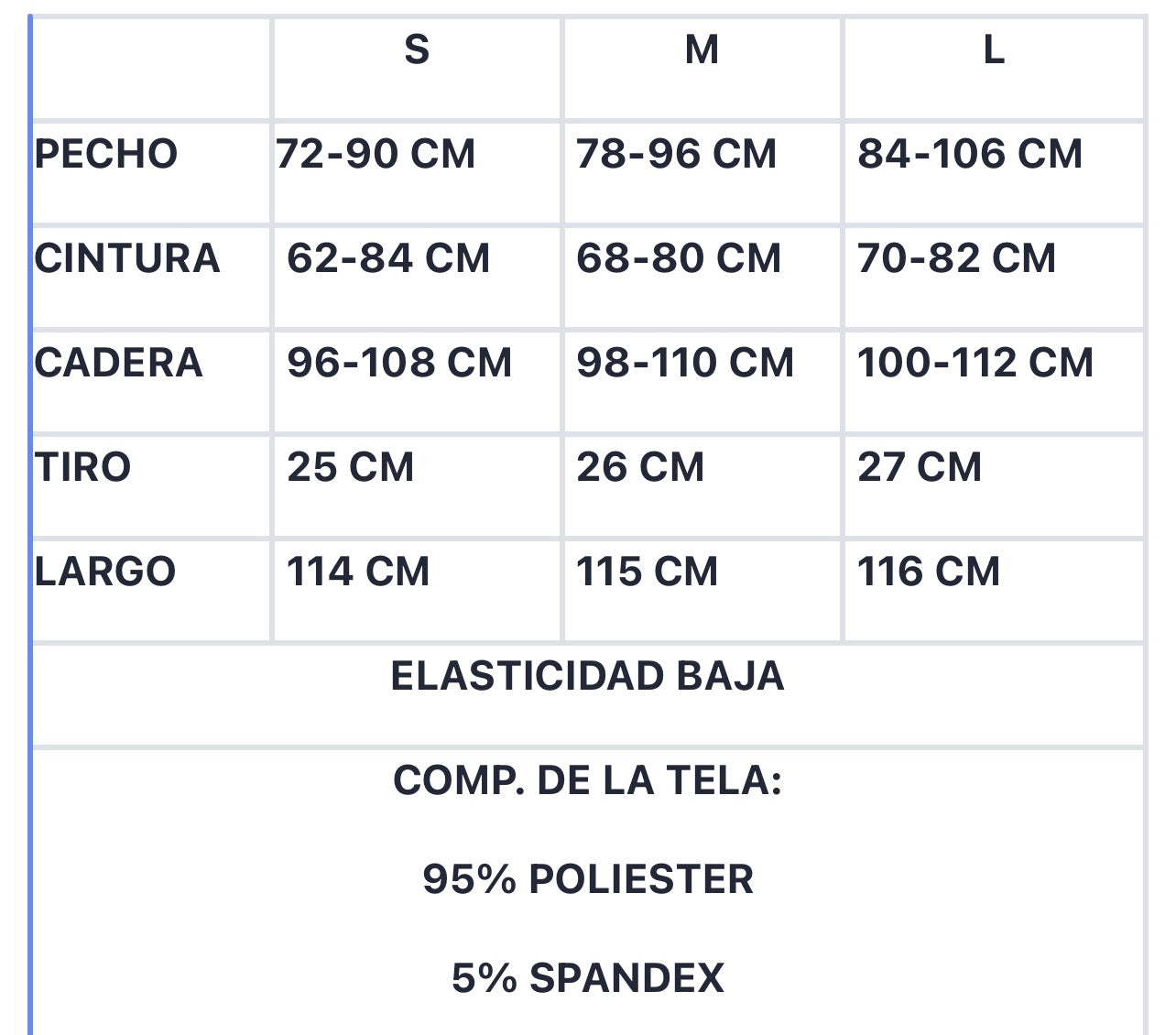1176x1035 pixels.
Task: Click the 100-112 CM hip value
Action: click(x=975, y=363)
